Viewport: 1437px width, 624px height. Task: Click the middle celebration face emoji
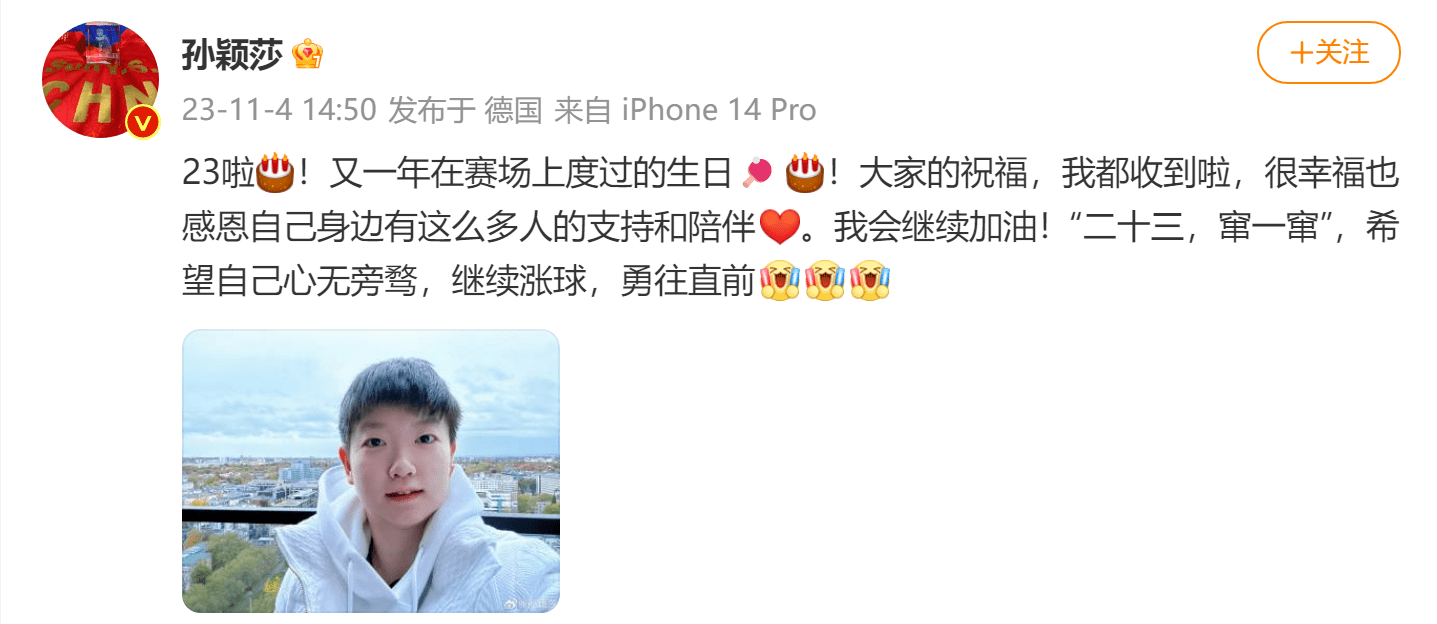click(x=825, y=282)
